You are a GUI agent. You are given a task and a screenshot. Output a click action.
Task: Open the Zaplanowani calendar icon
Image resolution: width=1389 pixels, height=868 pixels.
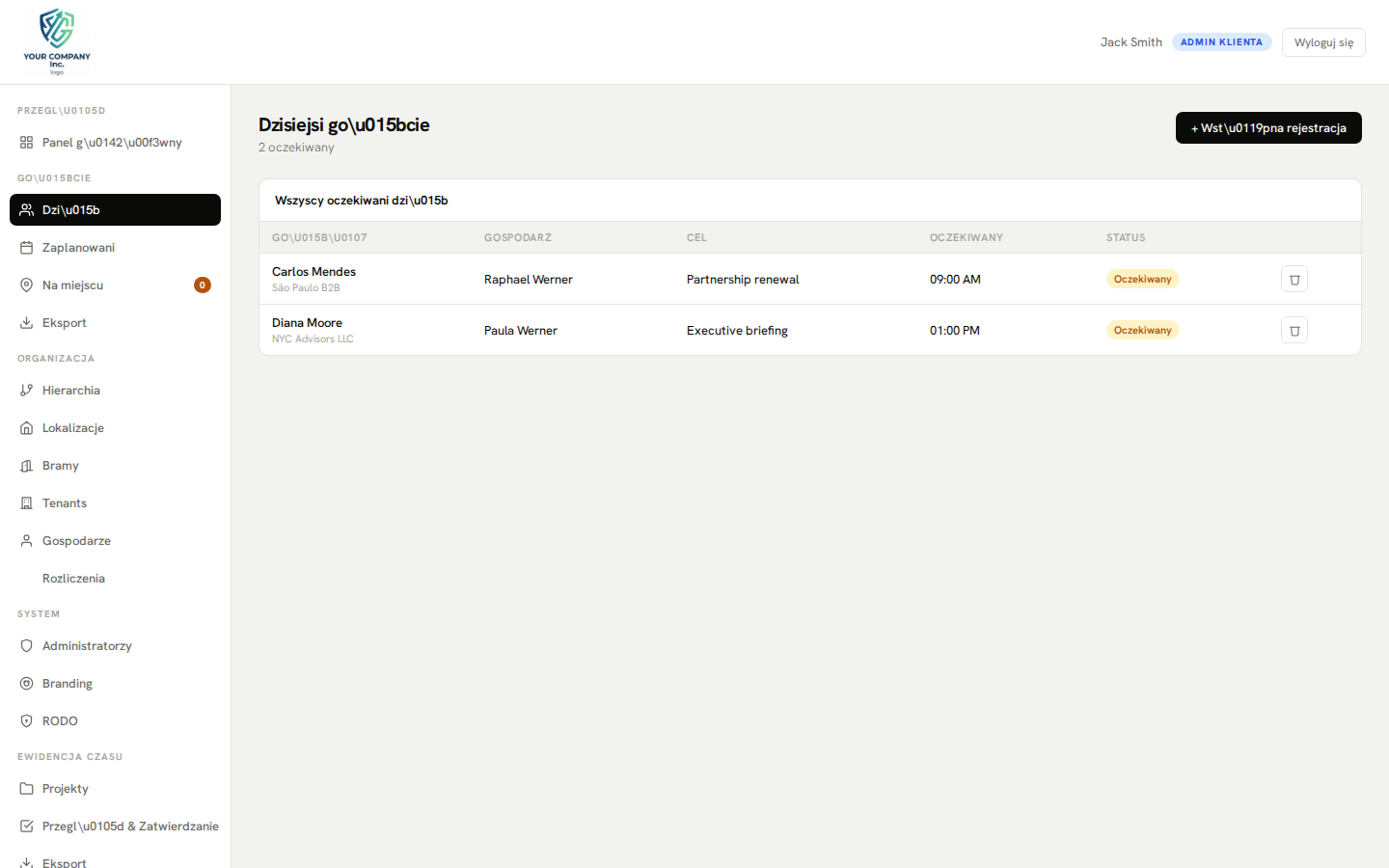point(26,247)
